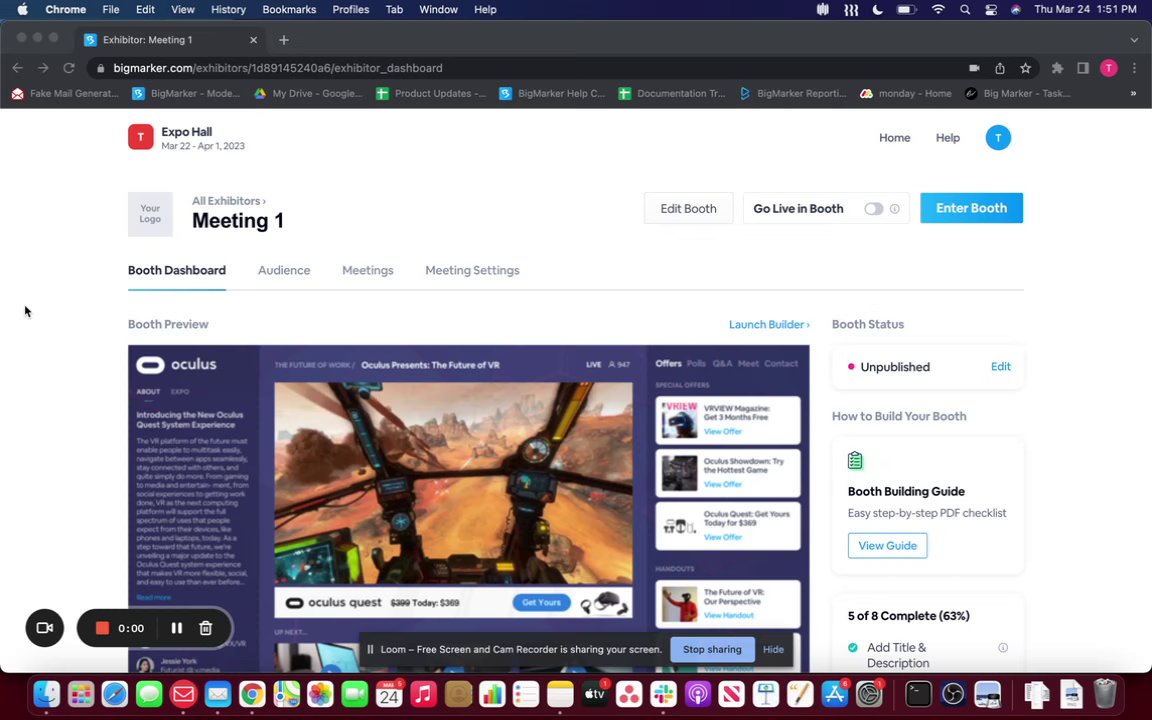Image resolution: width=1152 pixels, height=720 pixels.
Task: Switch to the Meetings tab
Action: point(367,270)
